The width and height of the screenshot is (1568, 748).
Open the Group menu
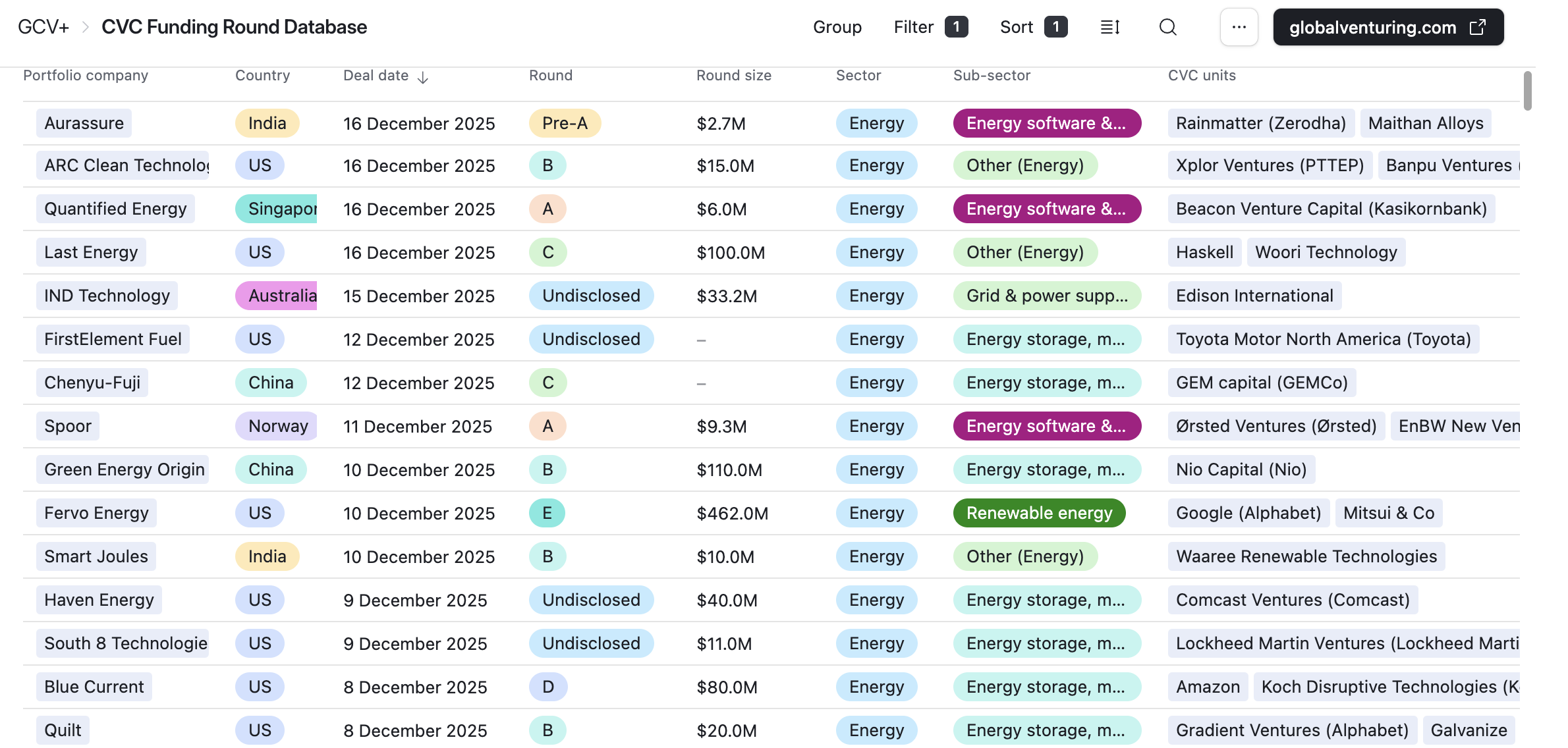(x=837, y=27)
